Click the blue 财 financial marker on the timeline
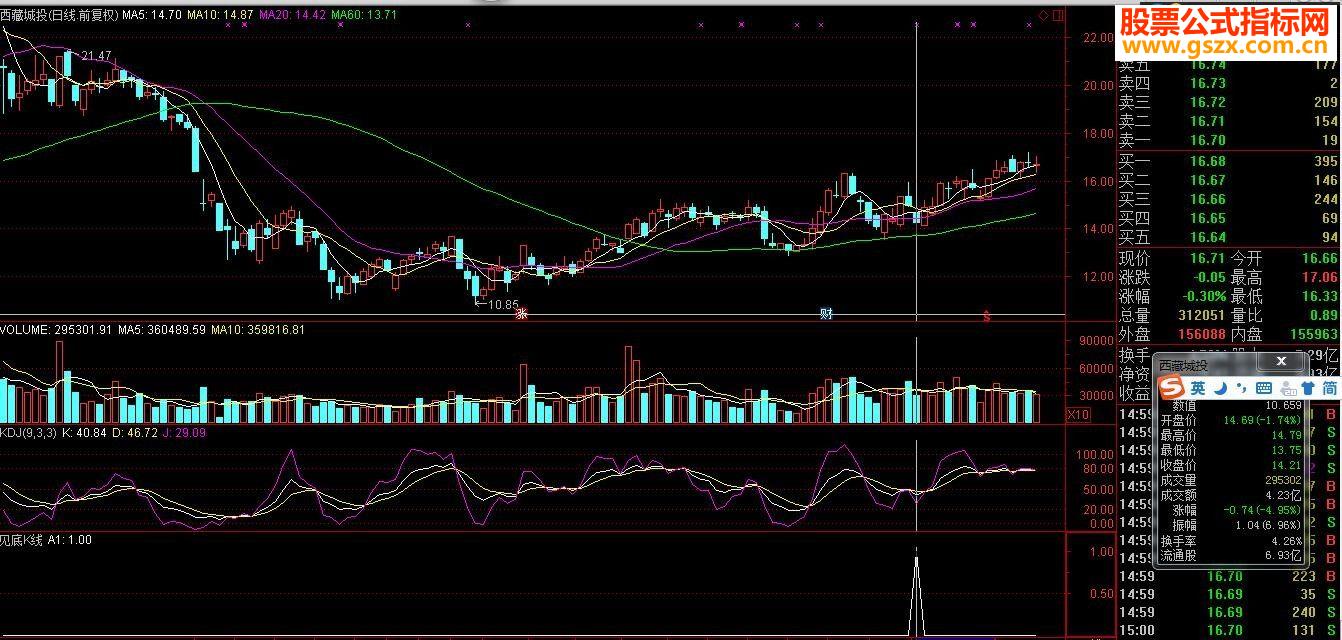1342x640 pixels. click(x=826, y=314)
